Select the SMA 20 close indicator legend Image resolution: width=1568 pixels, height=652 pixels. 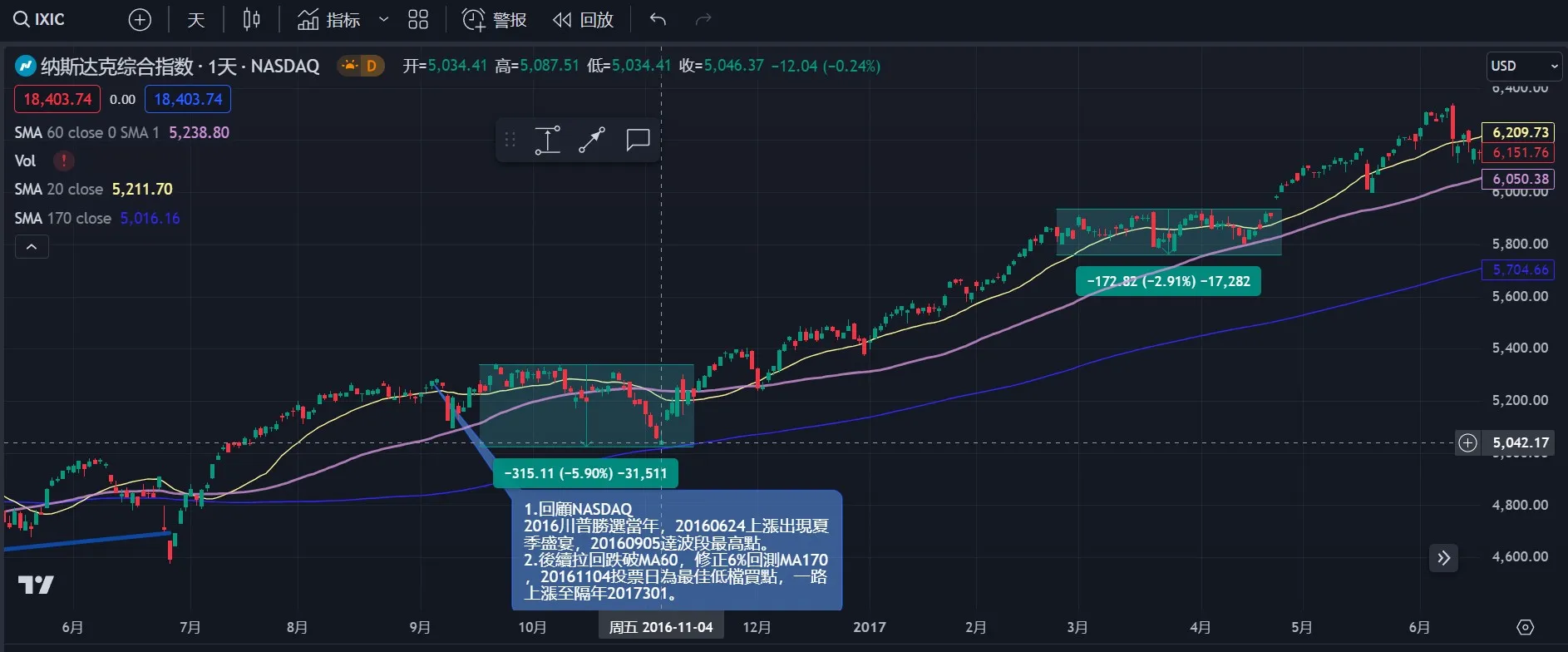pos(58,189)
